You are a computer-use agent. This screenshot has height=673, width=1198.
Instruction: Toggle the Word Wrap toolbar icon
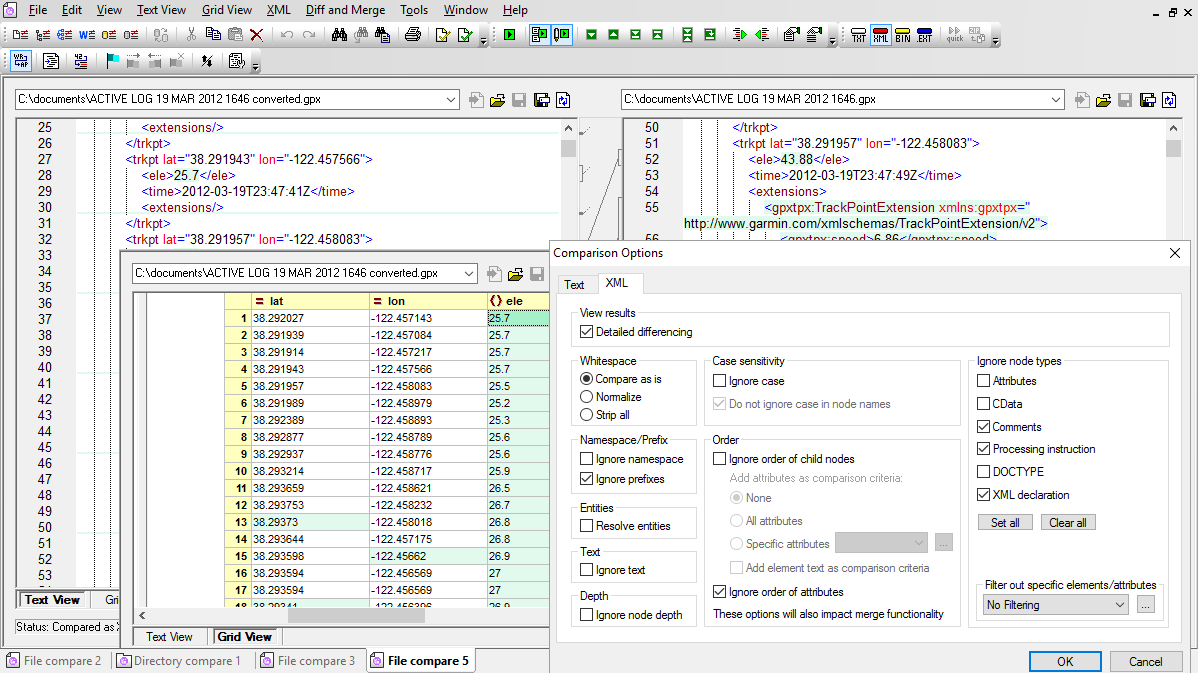pyautogui.click(x=21, y=61)
